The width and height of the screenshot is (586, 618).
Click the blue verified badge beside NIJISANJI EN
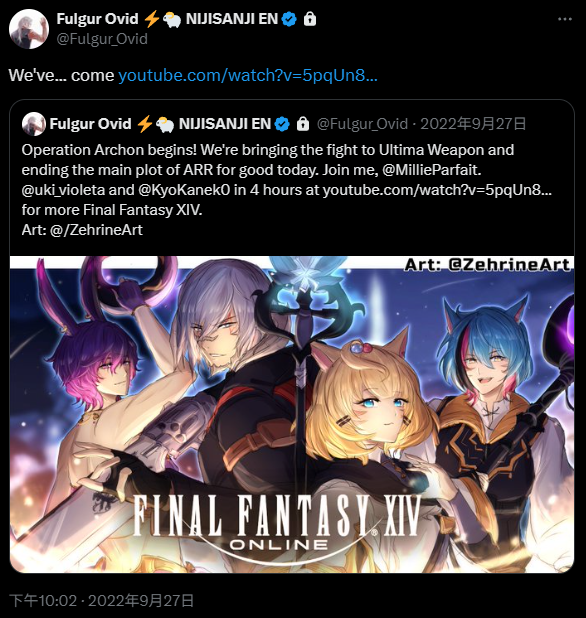coord(290,19)
